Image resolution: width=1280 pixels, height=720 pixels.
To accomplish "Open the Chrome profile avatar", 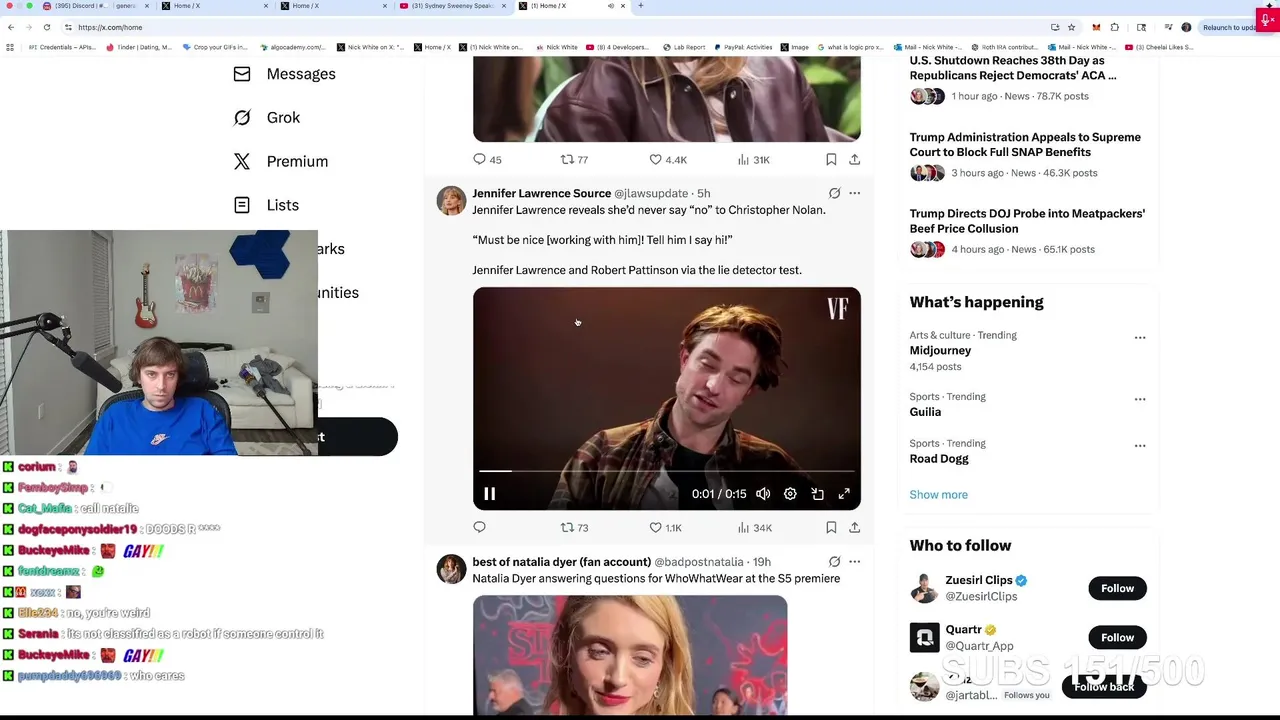I will point(1186,27).
